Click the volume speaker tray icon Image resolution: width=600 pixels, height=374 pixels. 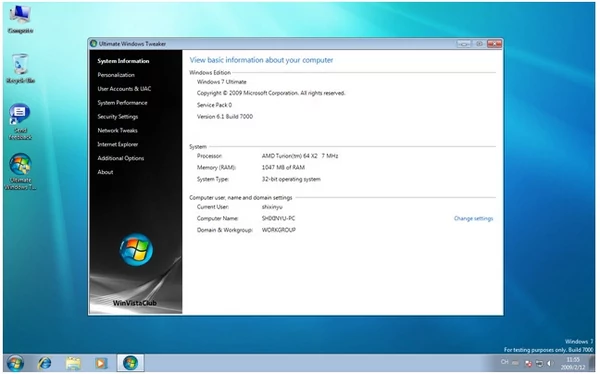click(x=550, y=363)
